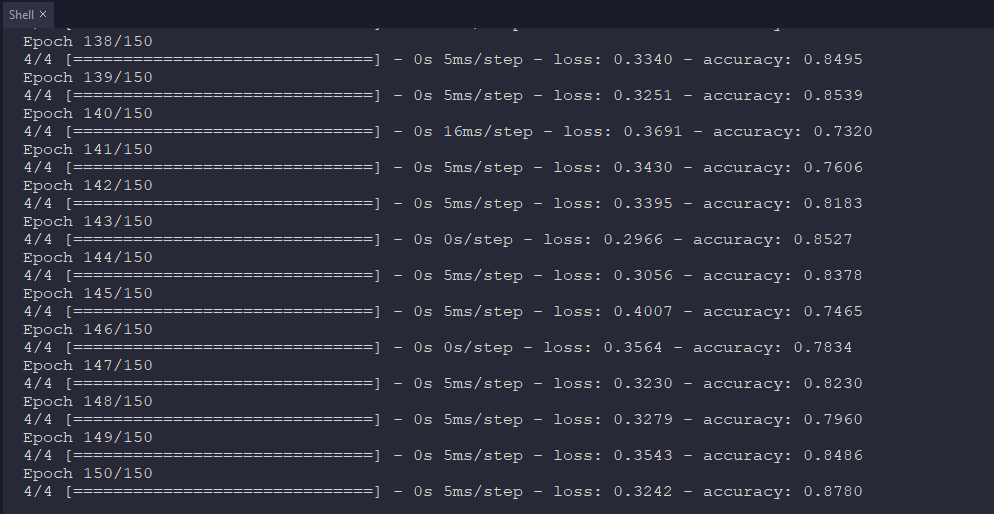Screen dimensions: 994x514
Task: Click the text 'Epoch 146/150'
Action: (88, 330)
